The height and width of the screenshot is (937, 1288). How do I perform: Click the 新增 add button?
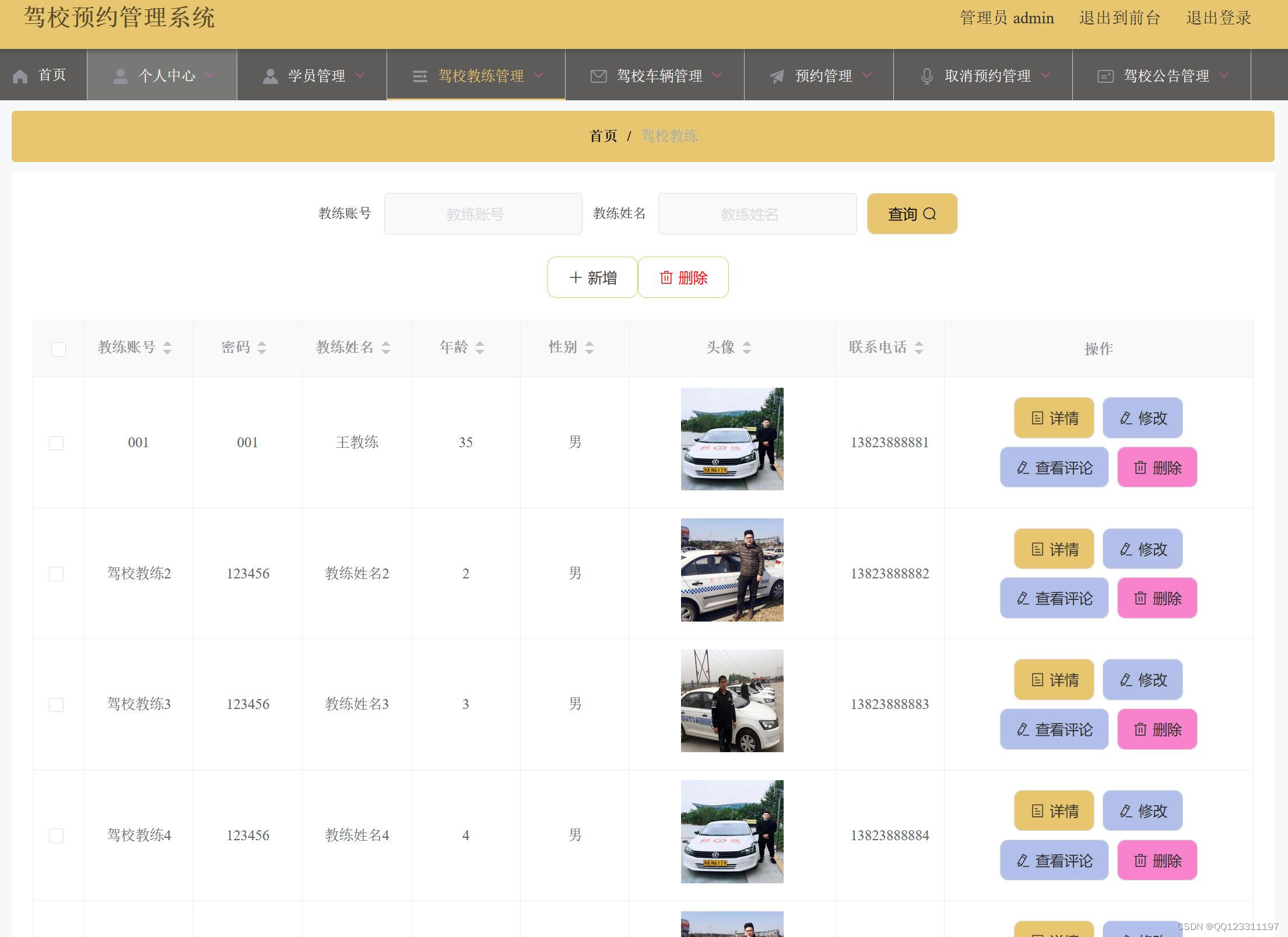tap(592, 278)
